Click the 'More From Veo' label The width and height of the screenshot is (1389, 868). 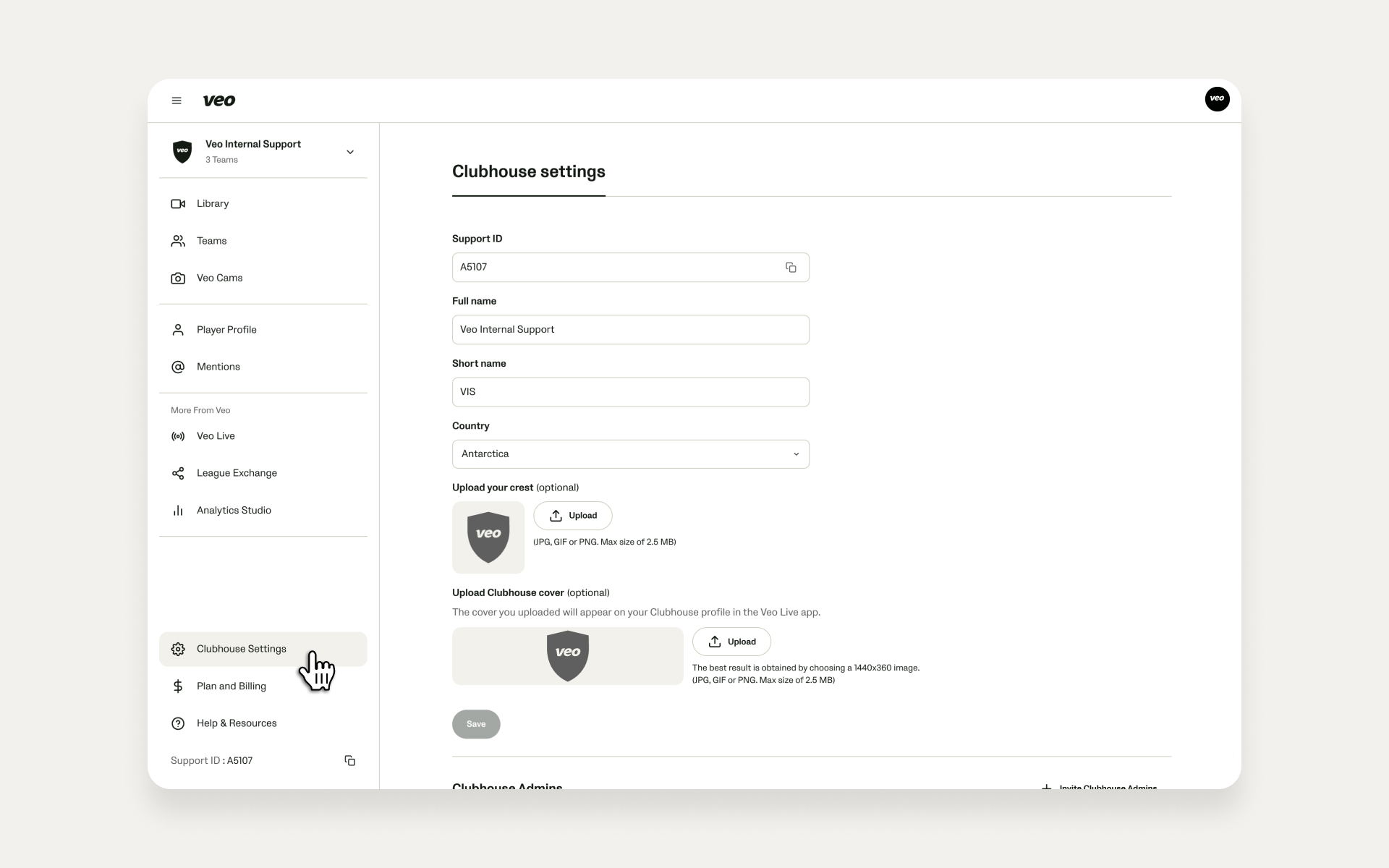coord(200,410)
